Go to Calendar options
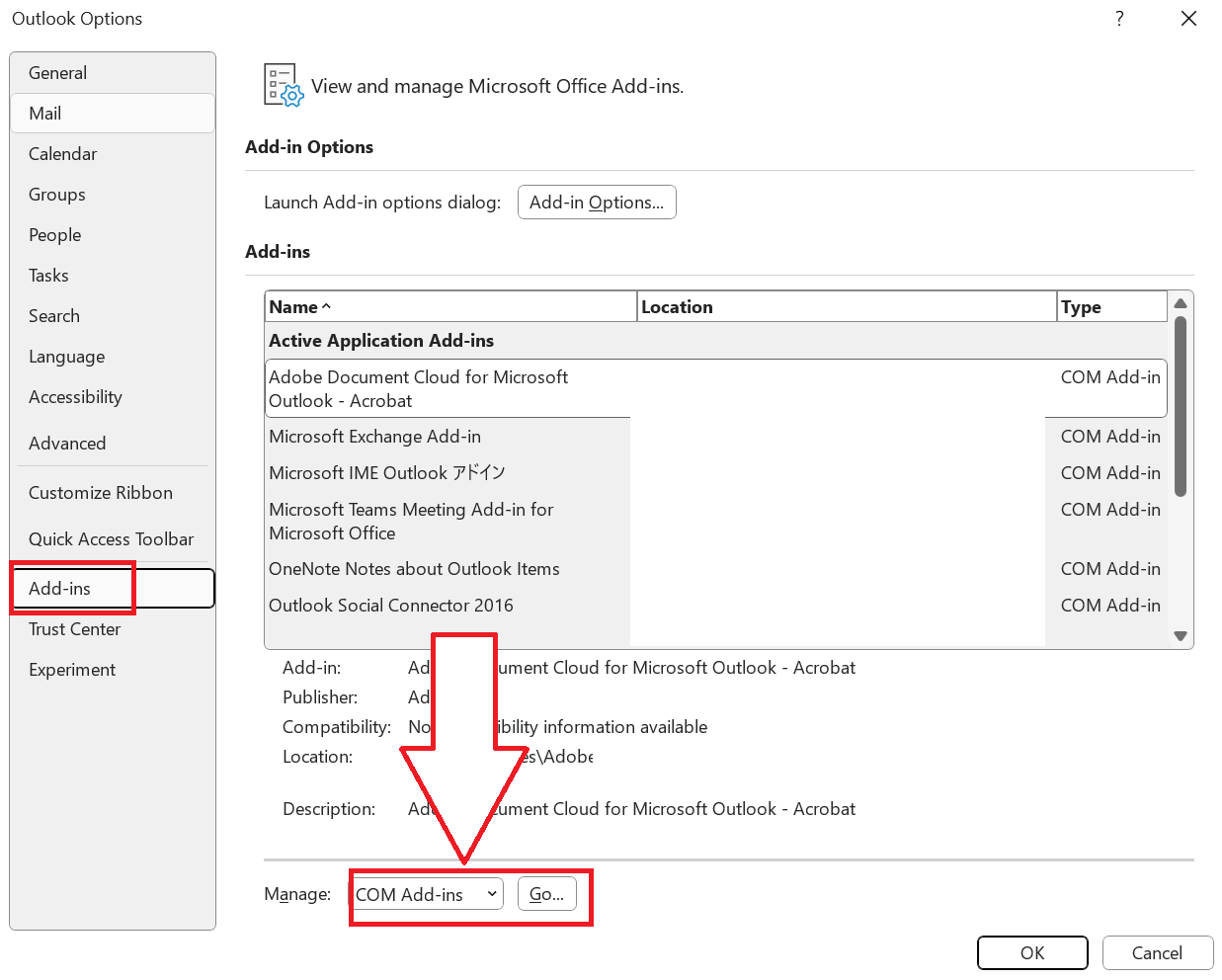Image resolution: width=1222 pixels, height=980 pixels. tap(113, 154)
